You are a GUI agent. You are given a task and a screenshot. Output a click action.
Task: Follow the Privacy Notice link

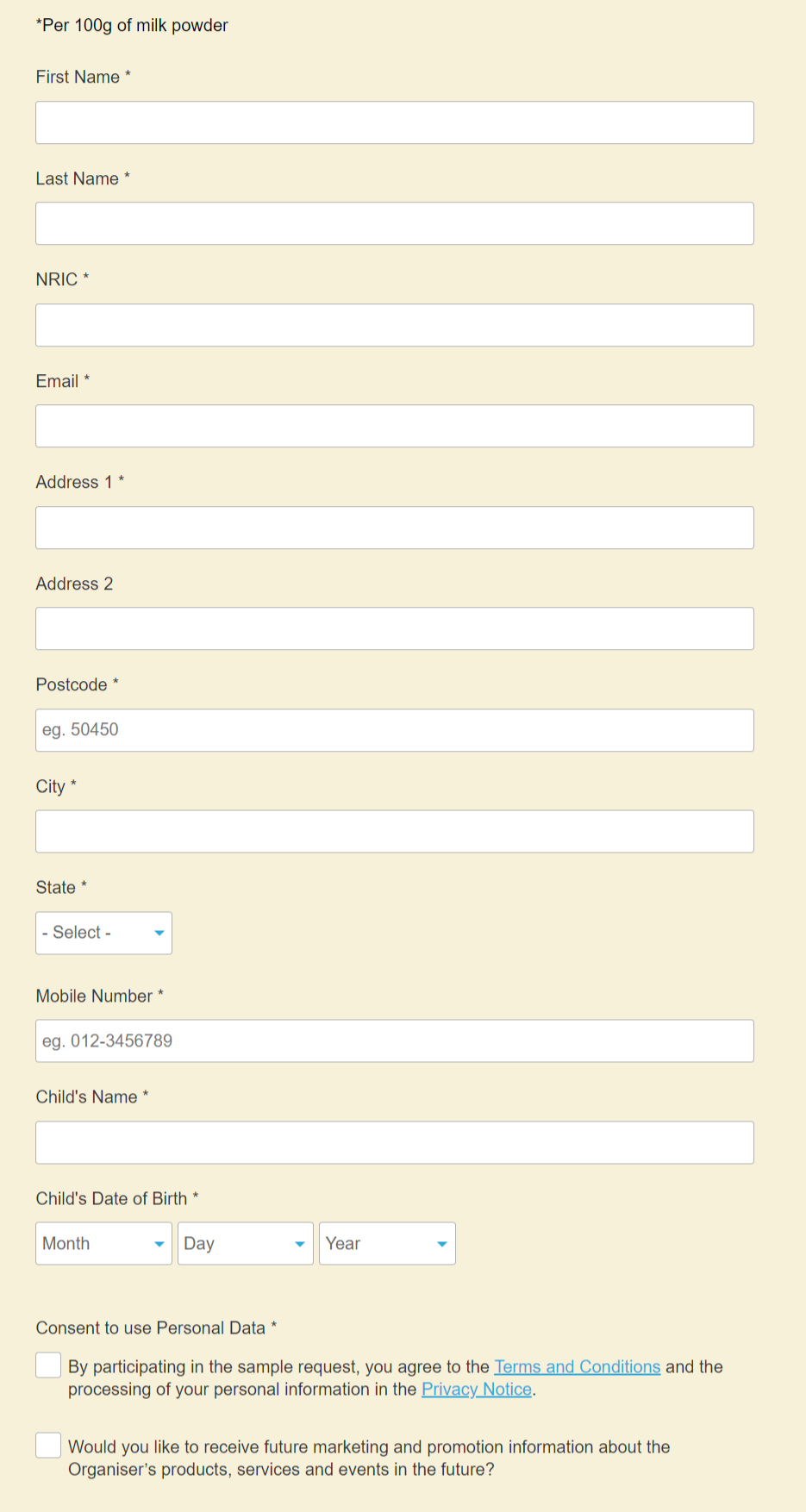coord(476,1389)
